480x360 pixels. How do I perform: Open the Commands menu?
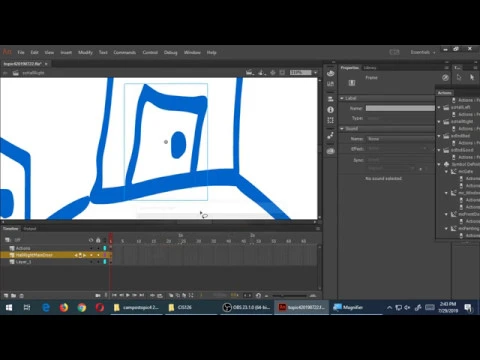125,52
